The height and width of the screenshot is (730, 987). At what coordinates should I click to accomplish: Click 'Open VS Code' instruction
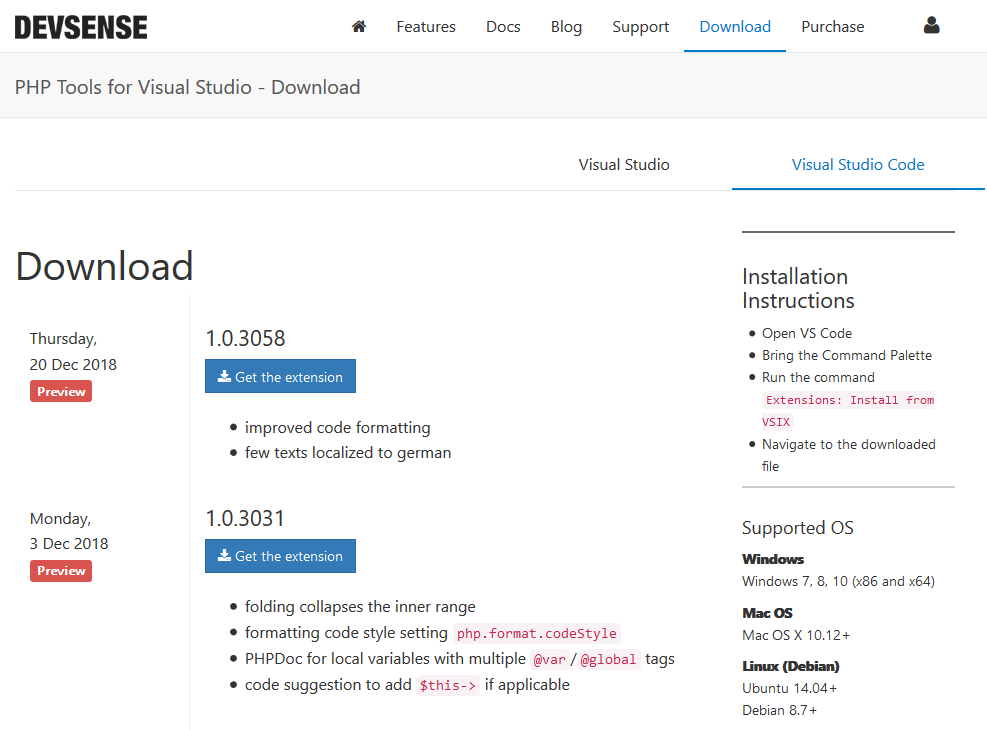tap(806, 334)
